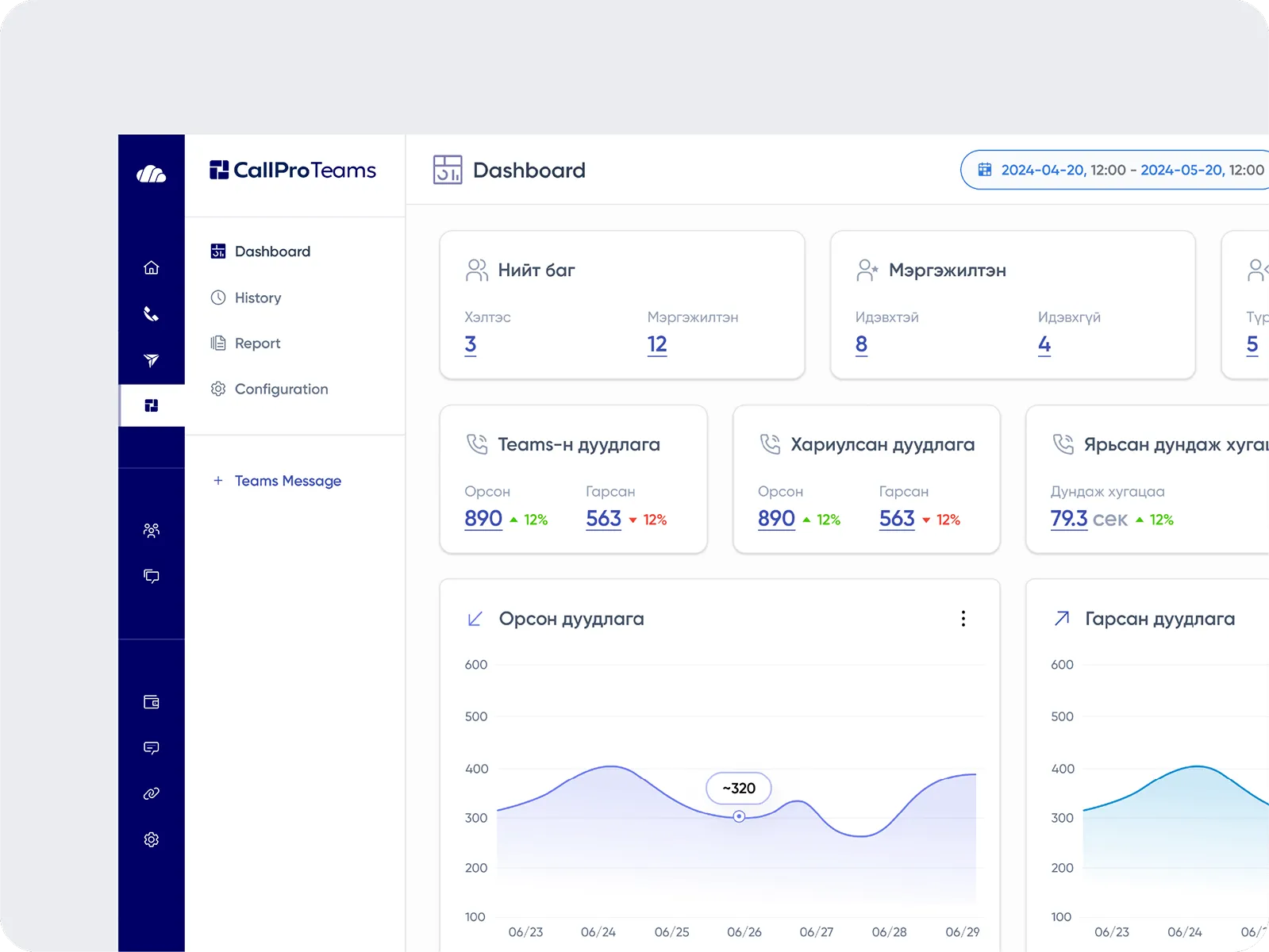Click the ~320 data point marker on chart
The width and height of the screenshot is (1269, 952).
[x=739, y=816]
